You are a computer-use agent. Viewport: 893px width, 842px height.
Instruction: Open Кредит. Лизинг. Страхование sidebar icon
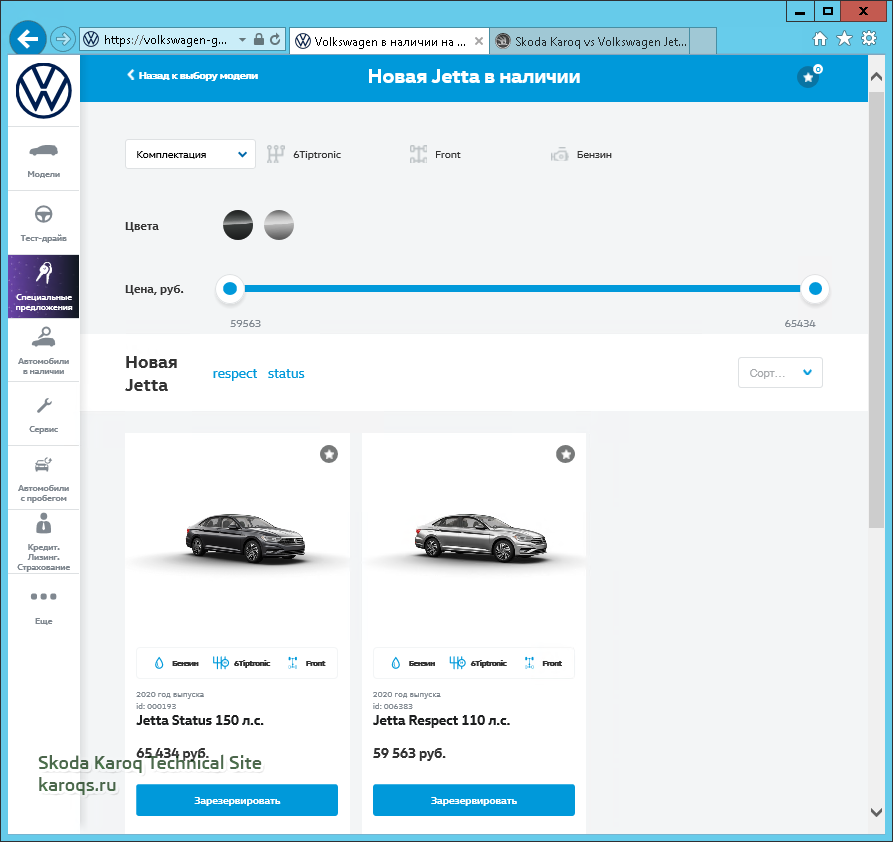(44, 523)
